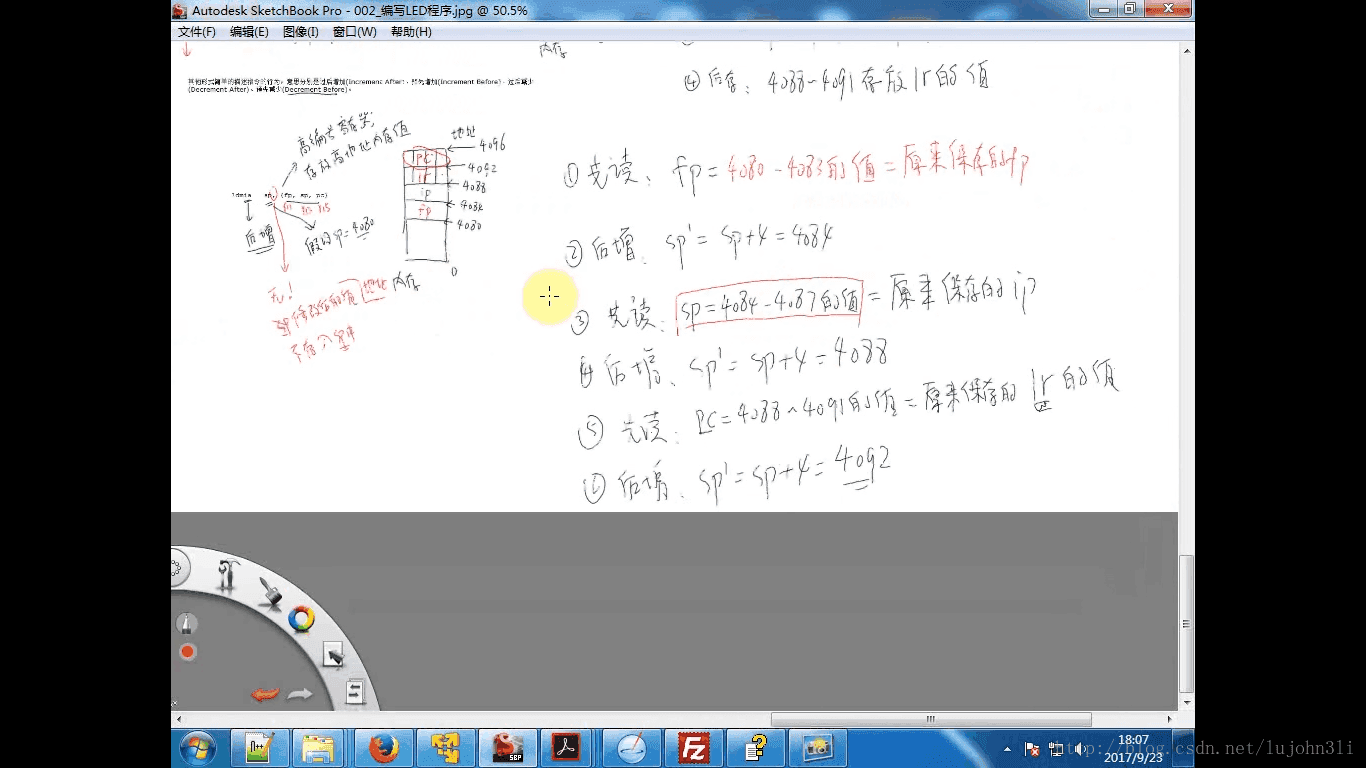Open the Tools (hammer and wrench) lagoon menu

tap(230, 574)
